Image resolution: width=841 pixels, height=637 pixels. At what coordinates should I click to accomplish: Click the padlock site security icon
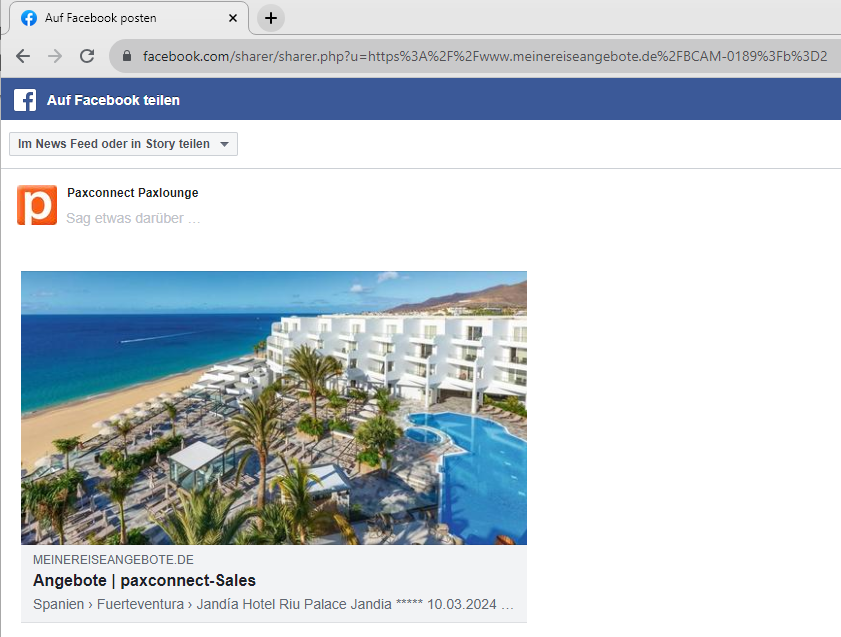(127, 56)
